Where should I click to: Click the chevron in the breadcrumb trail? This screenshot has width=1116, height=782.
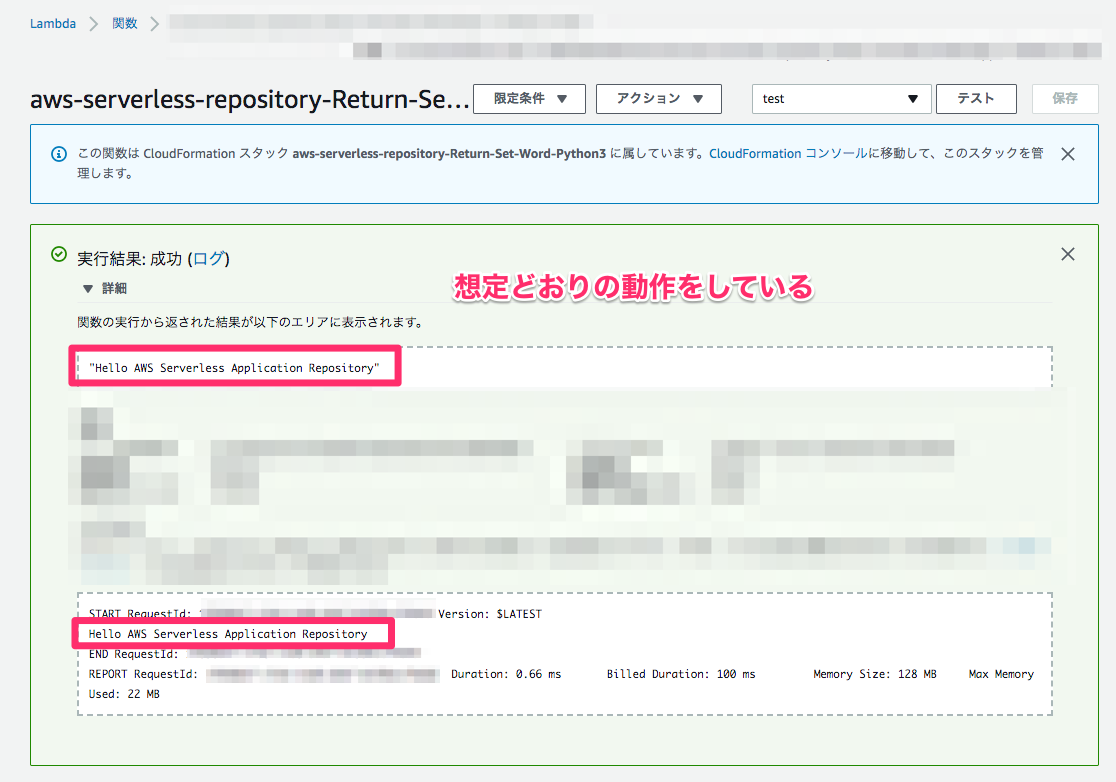pyautogui.click(x=95, y=22)
